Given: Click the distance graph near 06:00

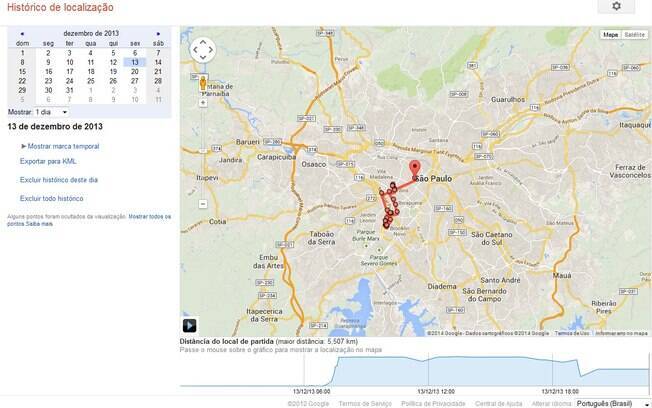Looking at the screenshot, I should [x=304, y=371].
